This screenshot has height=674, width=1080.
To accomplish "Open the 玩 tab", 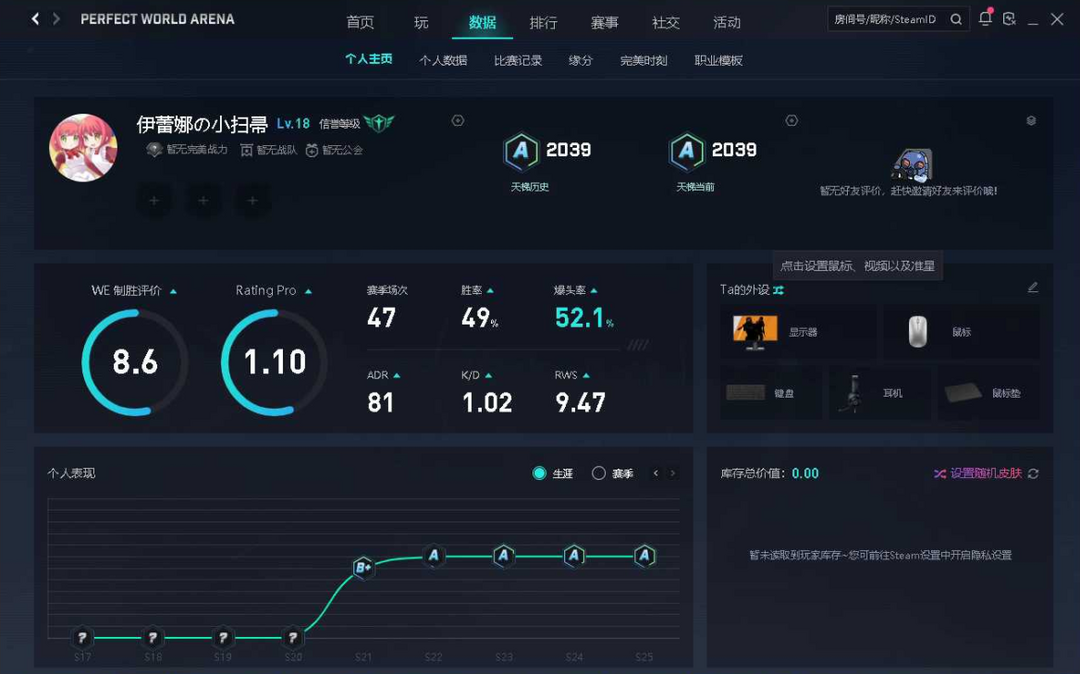I will [421, 23].
